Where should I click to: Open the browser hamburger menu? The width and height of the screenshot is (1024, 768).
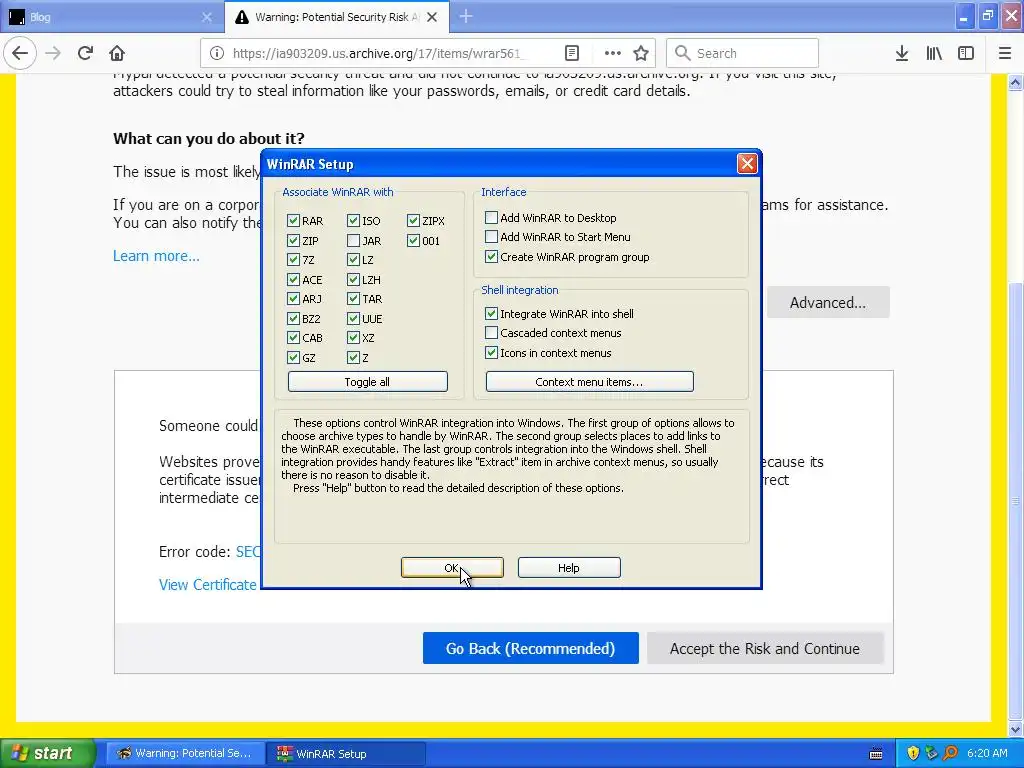[1005, 53]
